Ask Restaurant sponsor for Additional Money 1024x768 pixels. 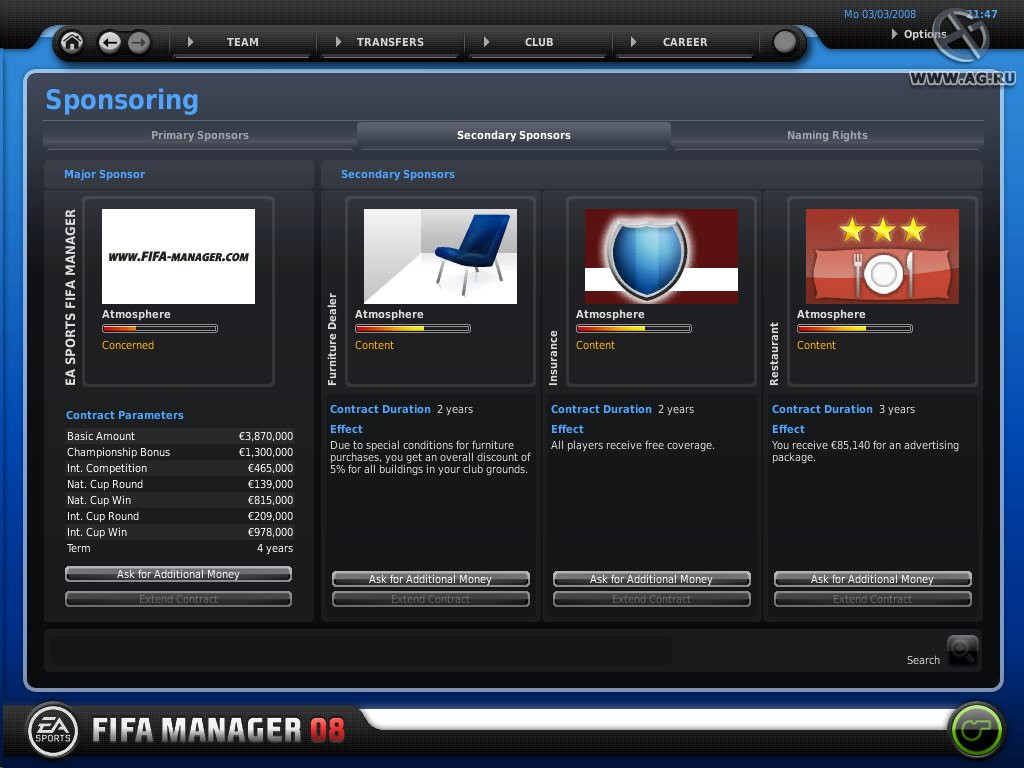pyautogui.click(x=872, y=579)
